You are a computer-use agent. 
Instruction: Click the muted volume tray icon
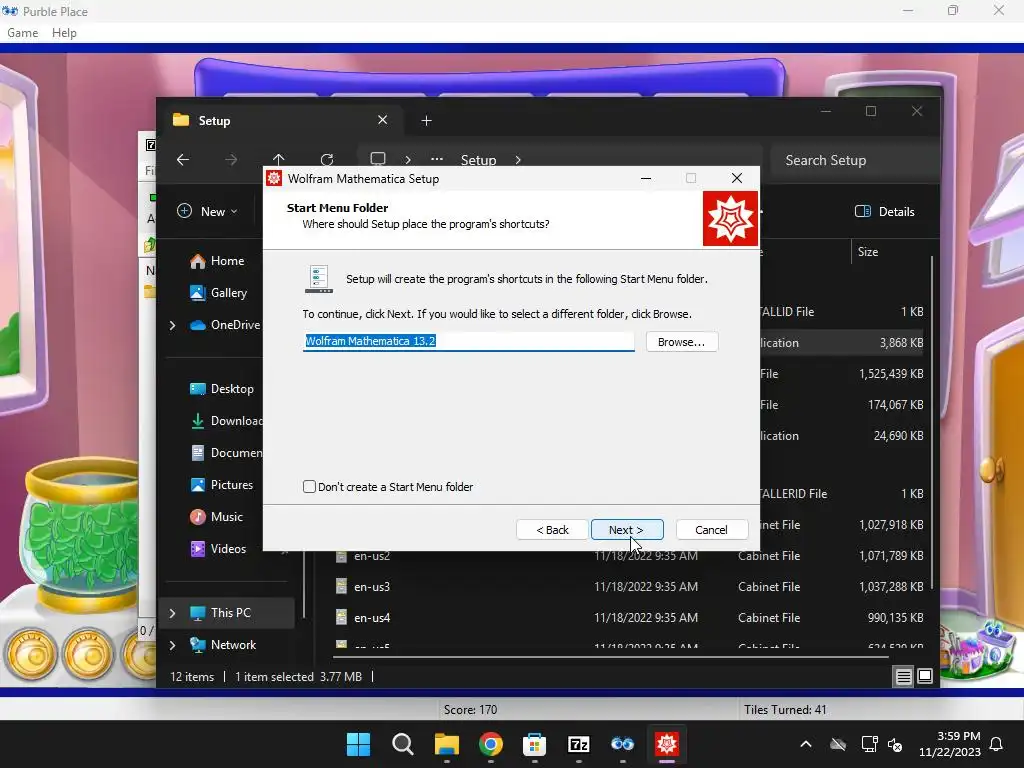895,744
